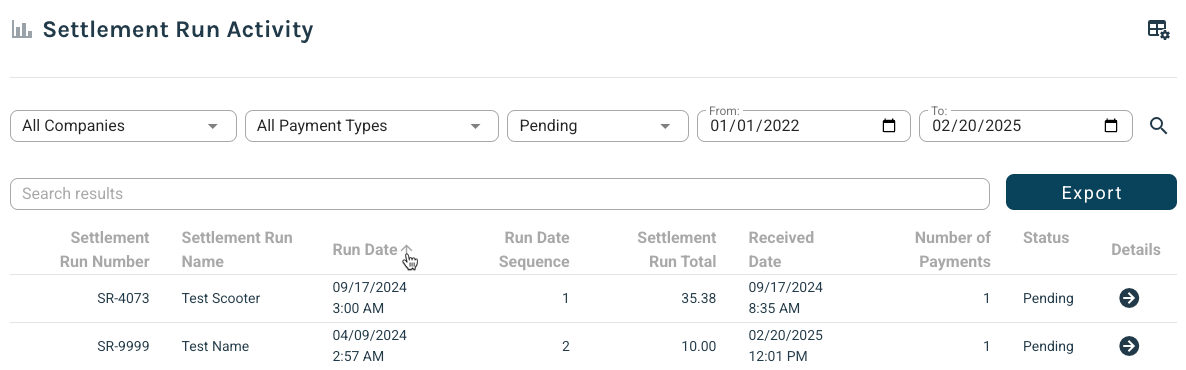The image size is (1186, 370).
Task: Open details arrow for SR-9999
Action: (x=1129, y=346)
